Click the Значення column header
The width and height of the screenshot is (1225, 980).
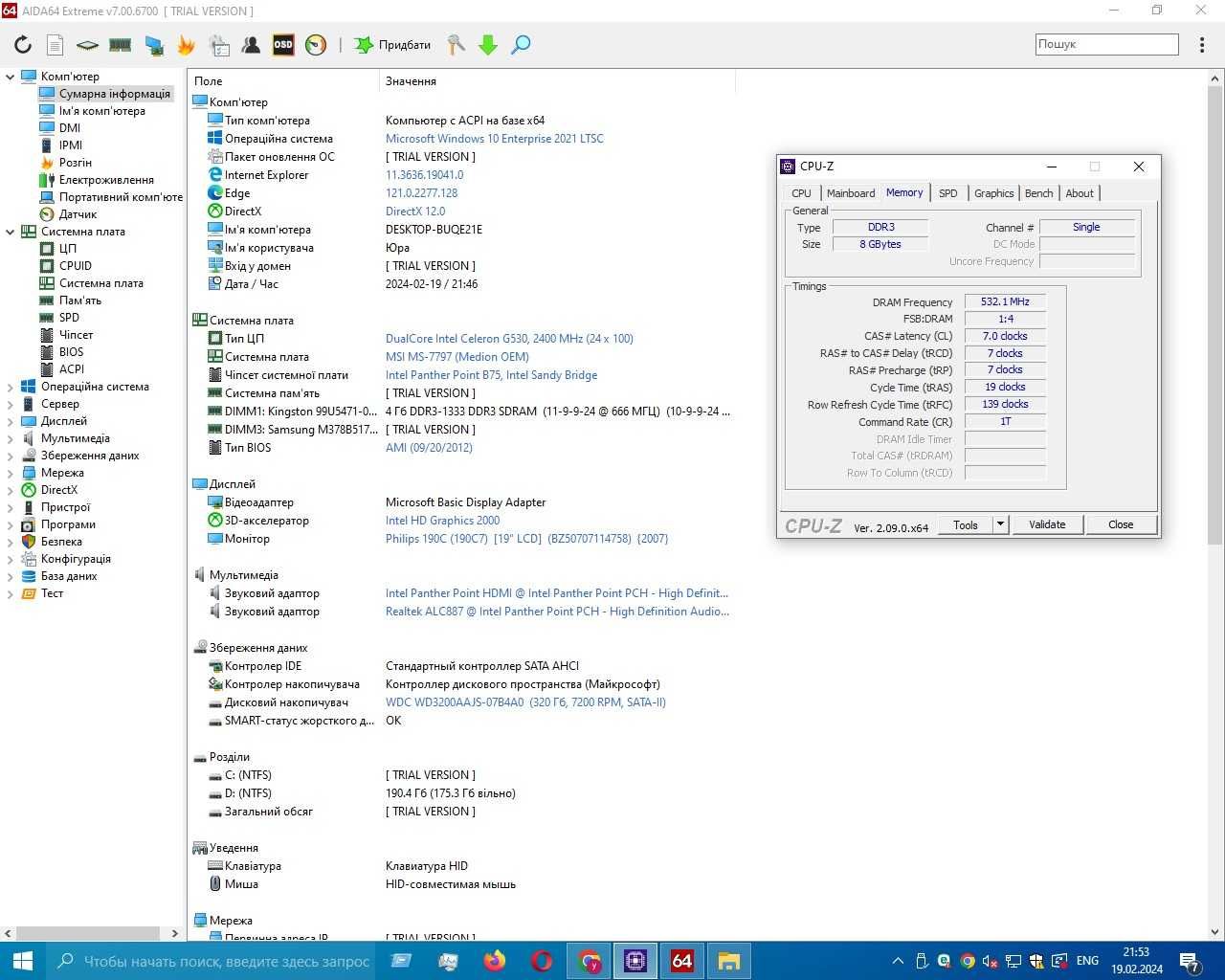[555, 81]
